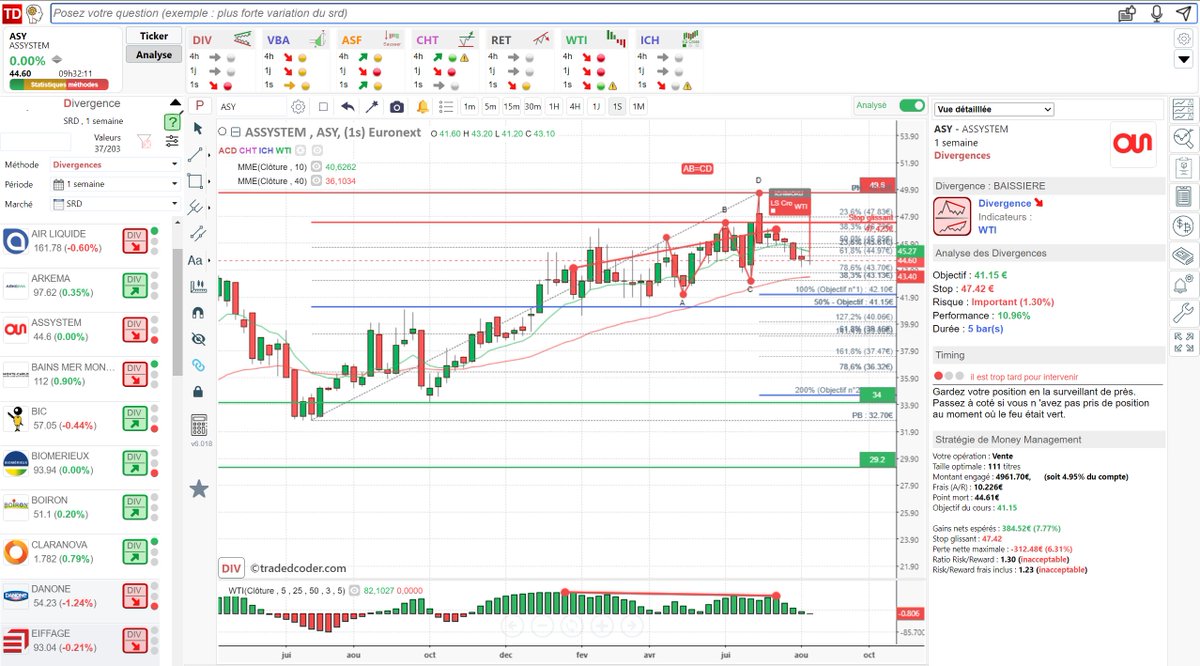The width and height of the screenshot is (1200, 666).
Task: Enable magnet snap mode
Action: (x=198, y=312)
